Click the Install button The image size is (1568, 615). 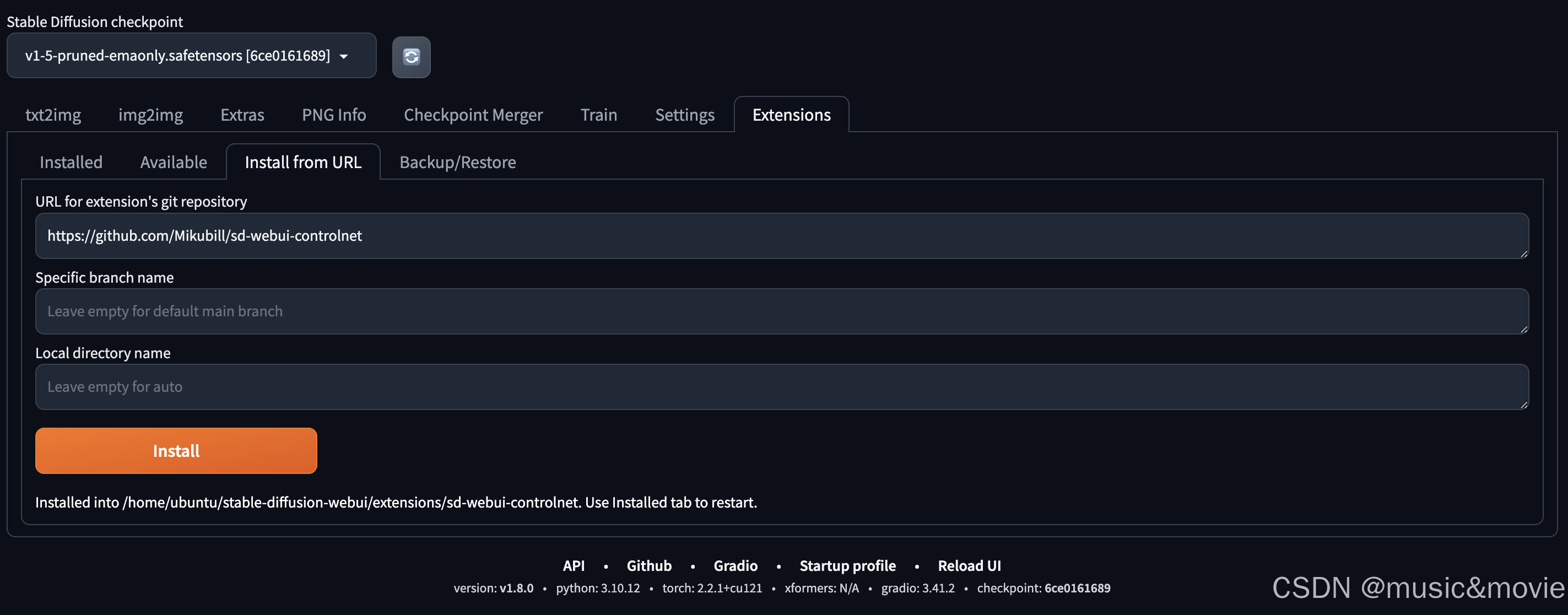tap(175, 451)
